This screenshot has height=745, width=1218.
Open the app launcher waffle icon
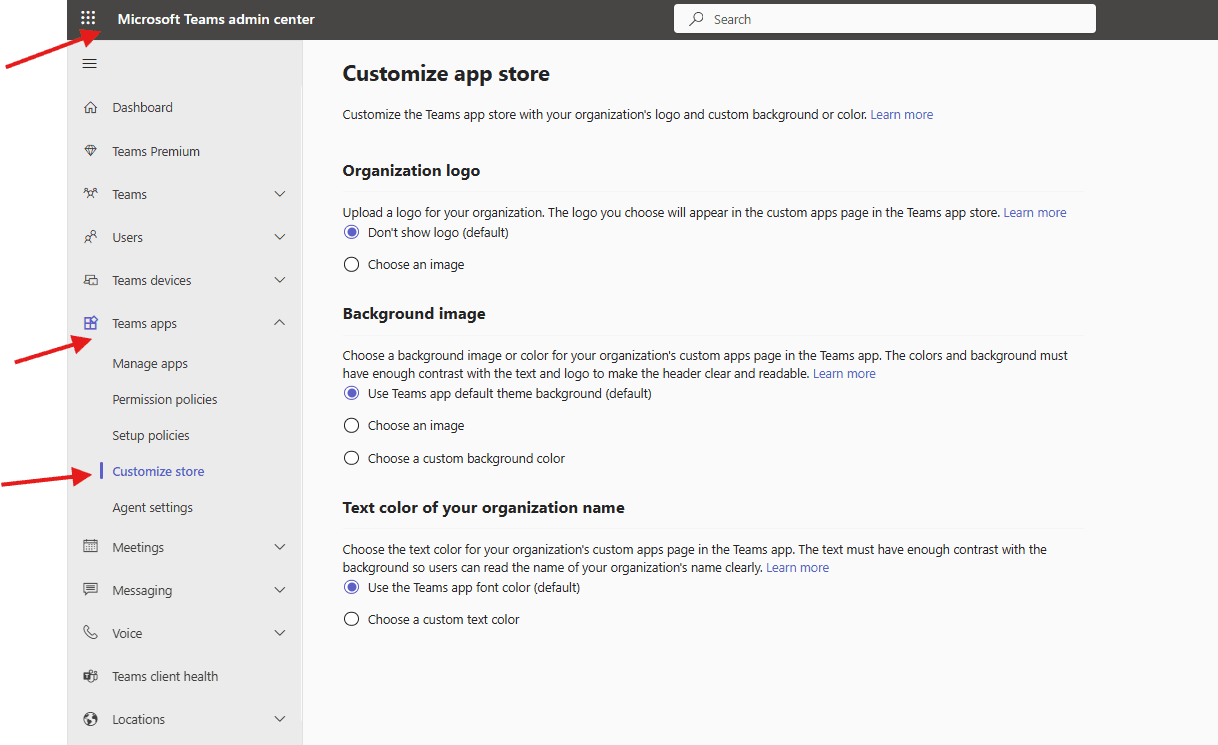88,17
